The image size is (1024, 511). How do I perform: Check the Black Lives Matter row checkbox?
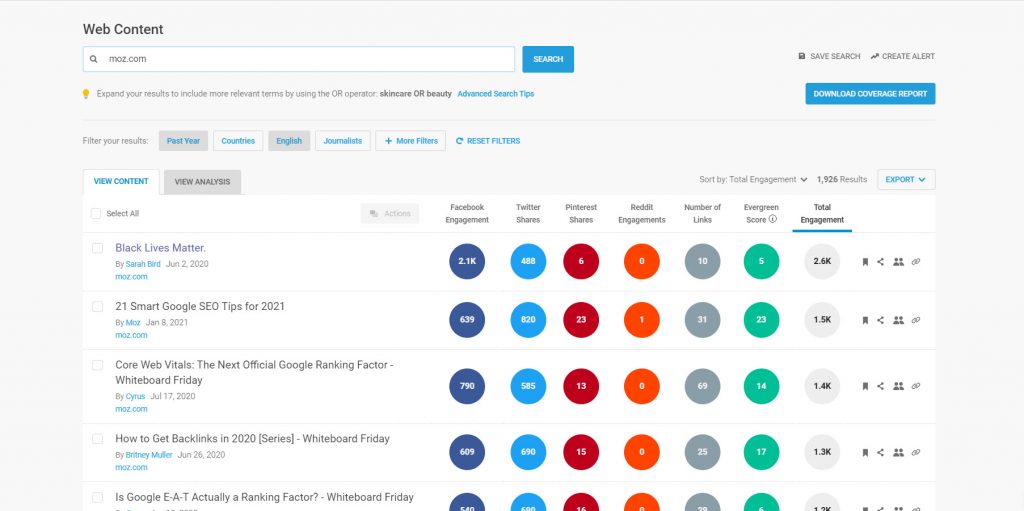point(97,248)
